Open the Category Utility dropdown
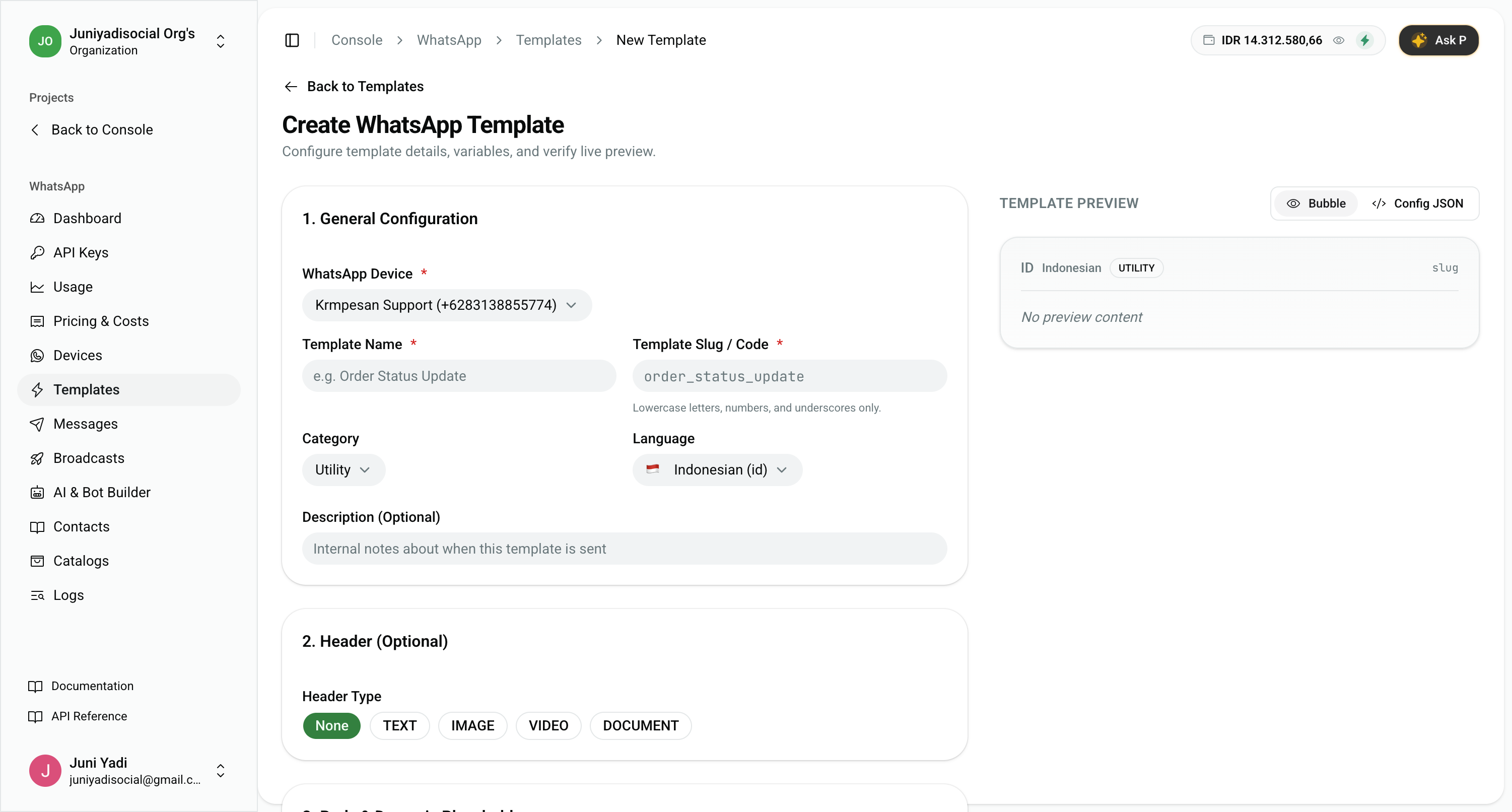This screenshot has height=812, width=1512. (343, 469)
